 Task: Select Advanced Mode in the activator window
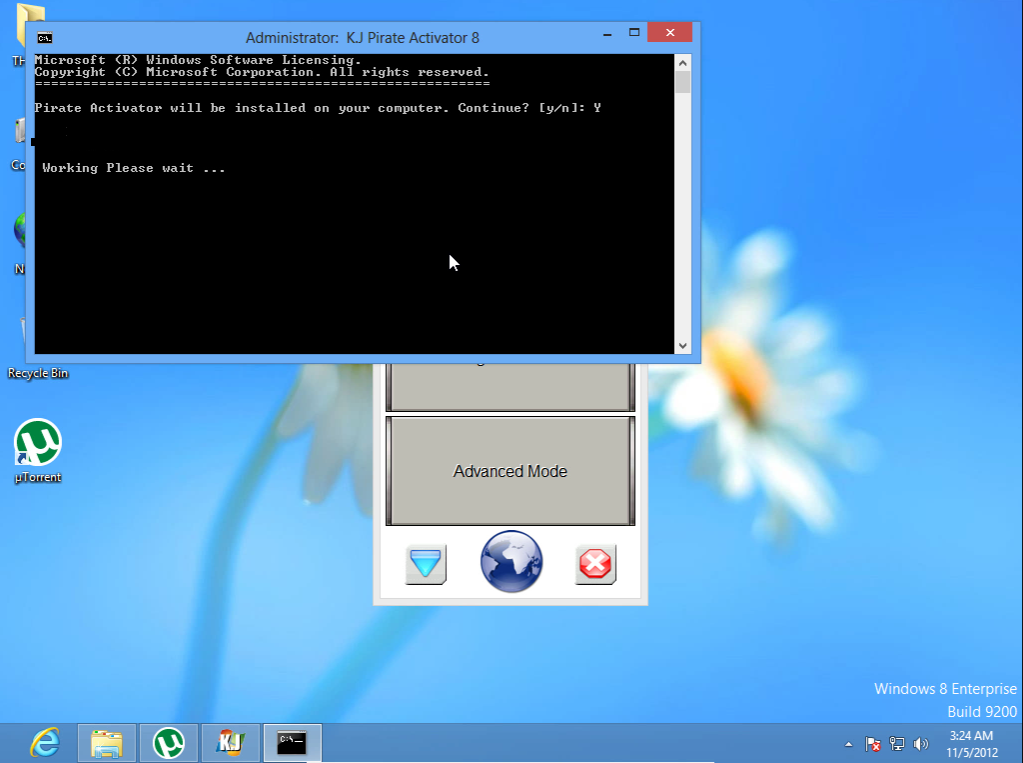pos(510,471)
